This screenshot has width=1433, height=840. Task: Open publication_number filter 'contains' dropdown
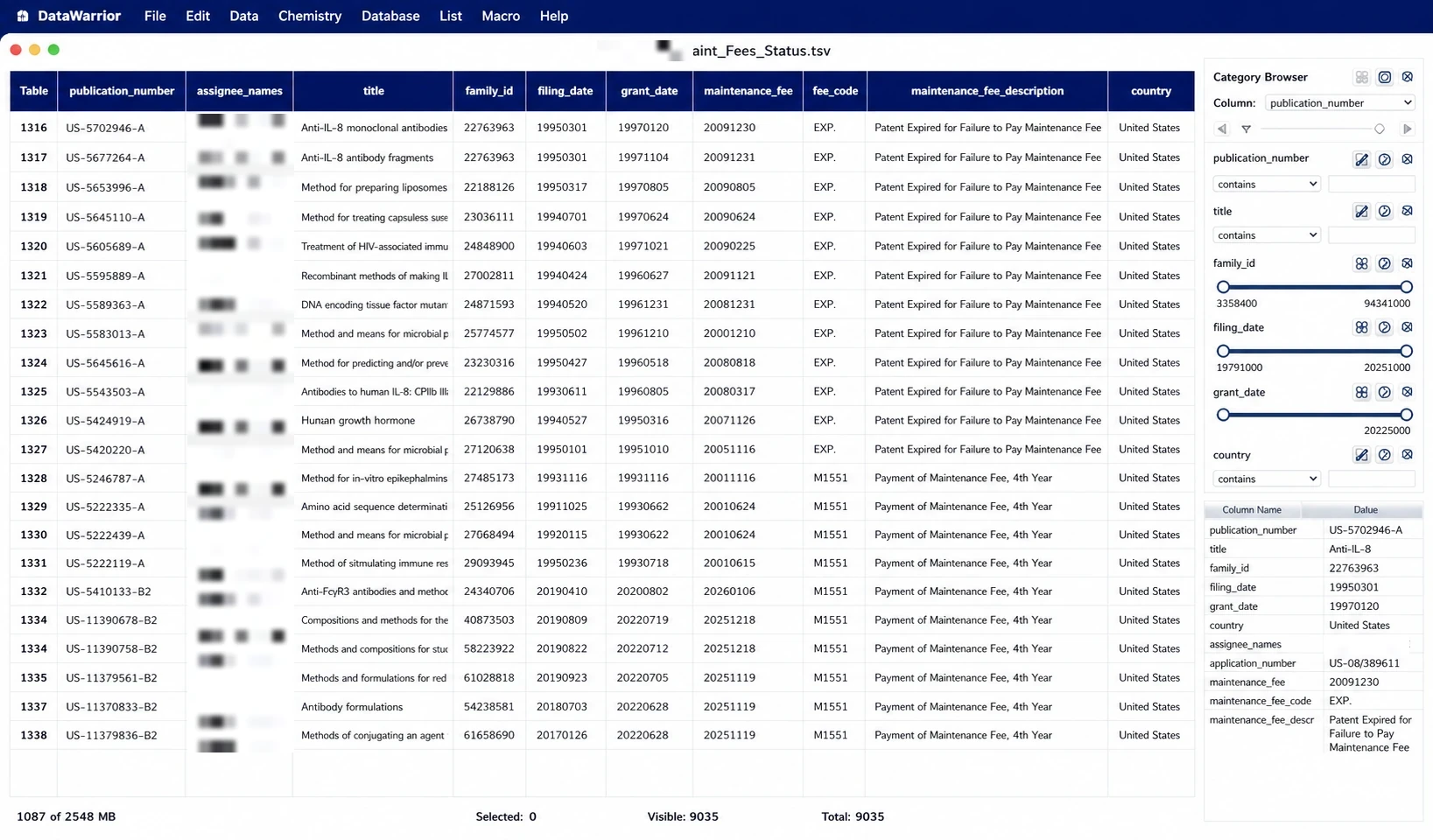1266,185
